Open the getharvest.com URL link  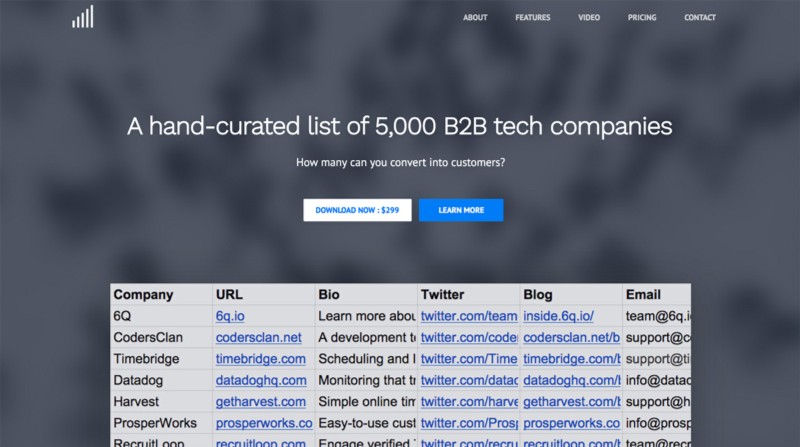260,402
